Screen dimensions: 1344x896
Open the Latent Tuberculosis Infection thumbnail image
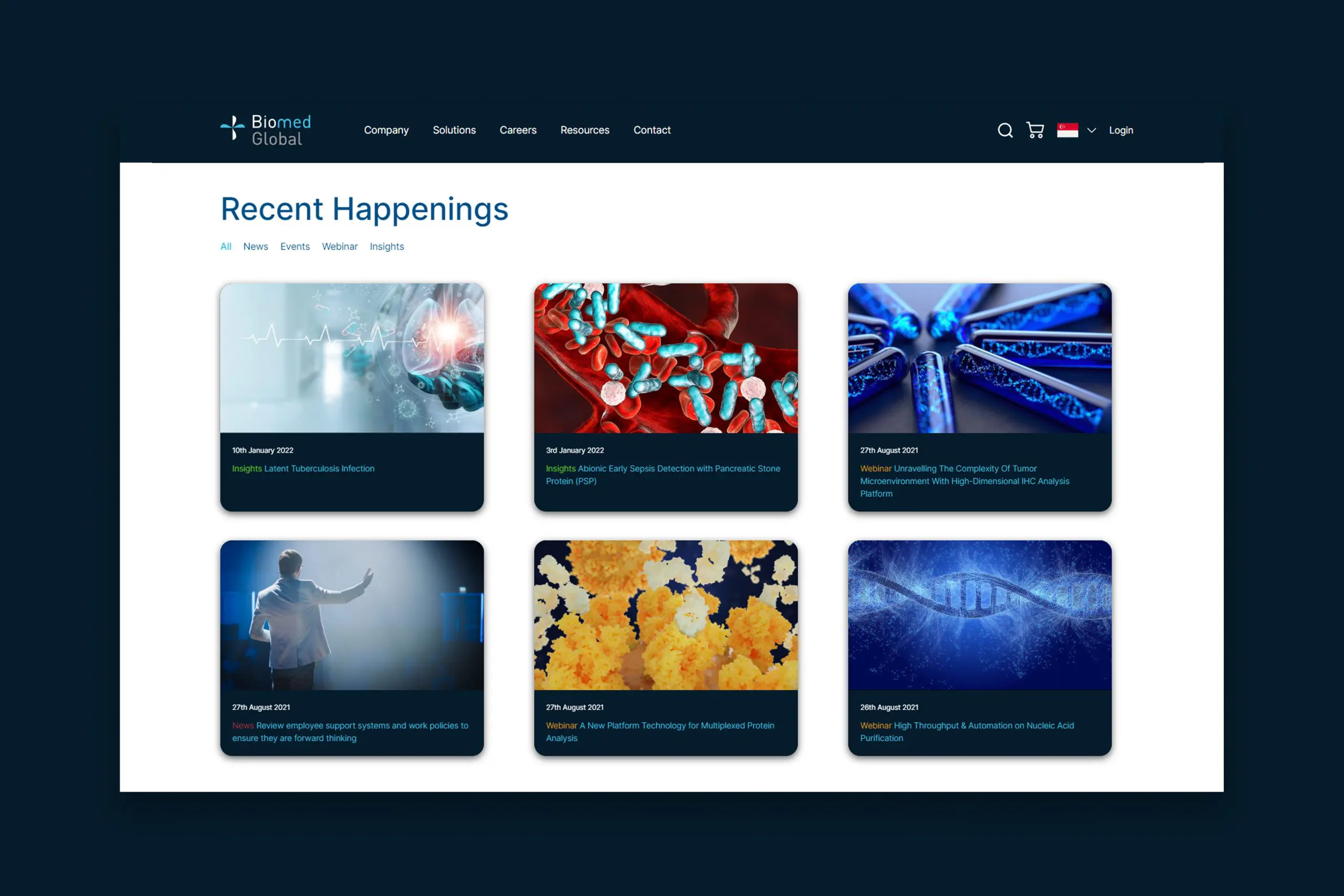point(352,357)
